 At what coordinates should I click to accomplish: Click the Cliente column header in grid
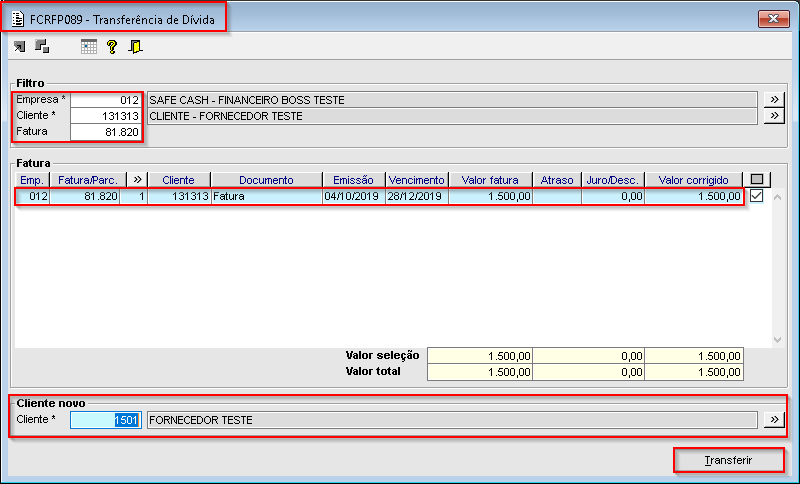pyautogui.click(x=179, y=180)
